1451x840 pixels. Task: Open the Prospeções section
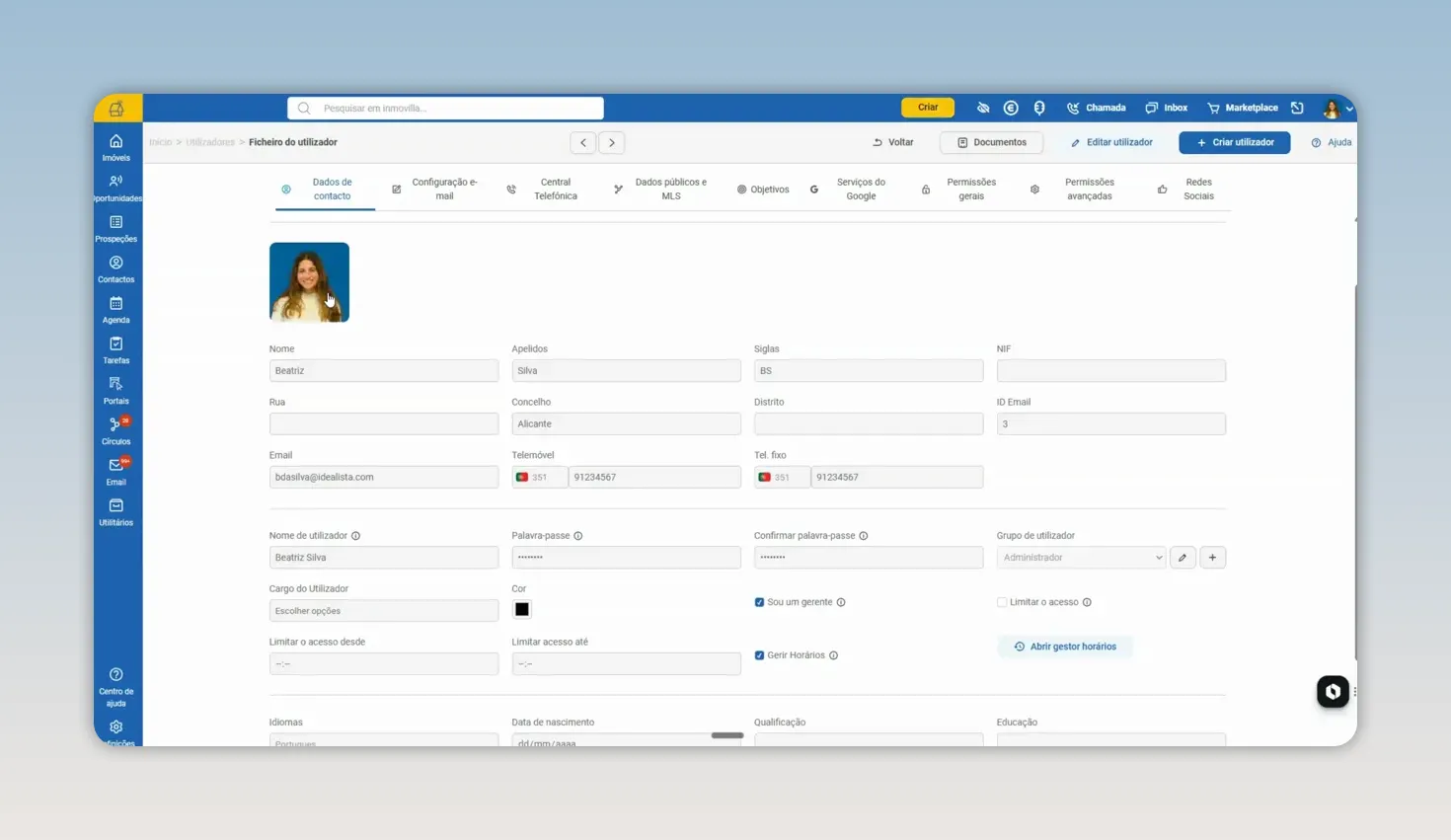coord(115,228)
